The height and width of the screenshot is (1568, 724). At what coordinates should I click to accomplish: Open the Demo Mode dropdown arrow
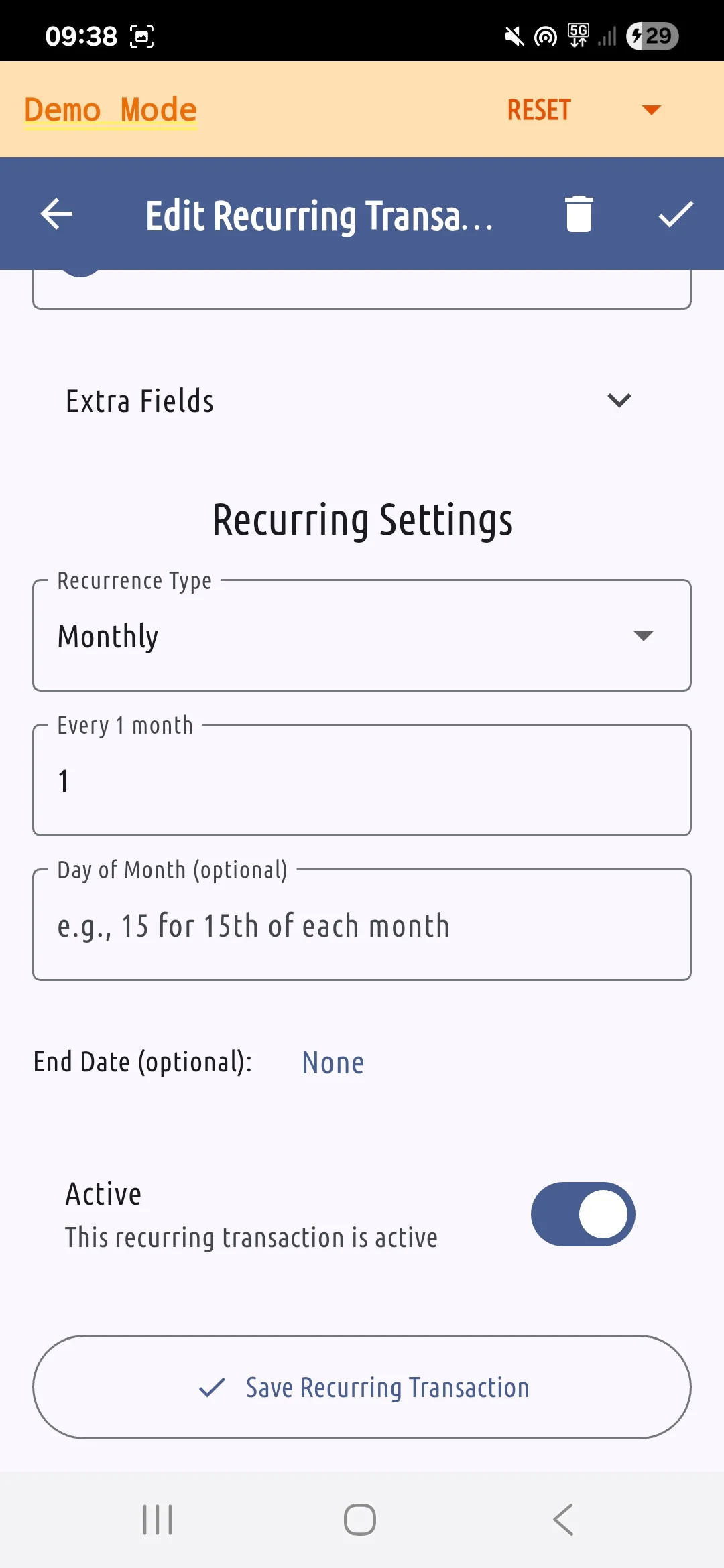click(x=651, y=110)
